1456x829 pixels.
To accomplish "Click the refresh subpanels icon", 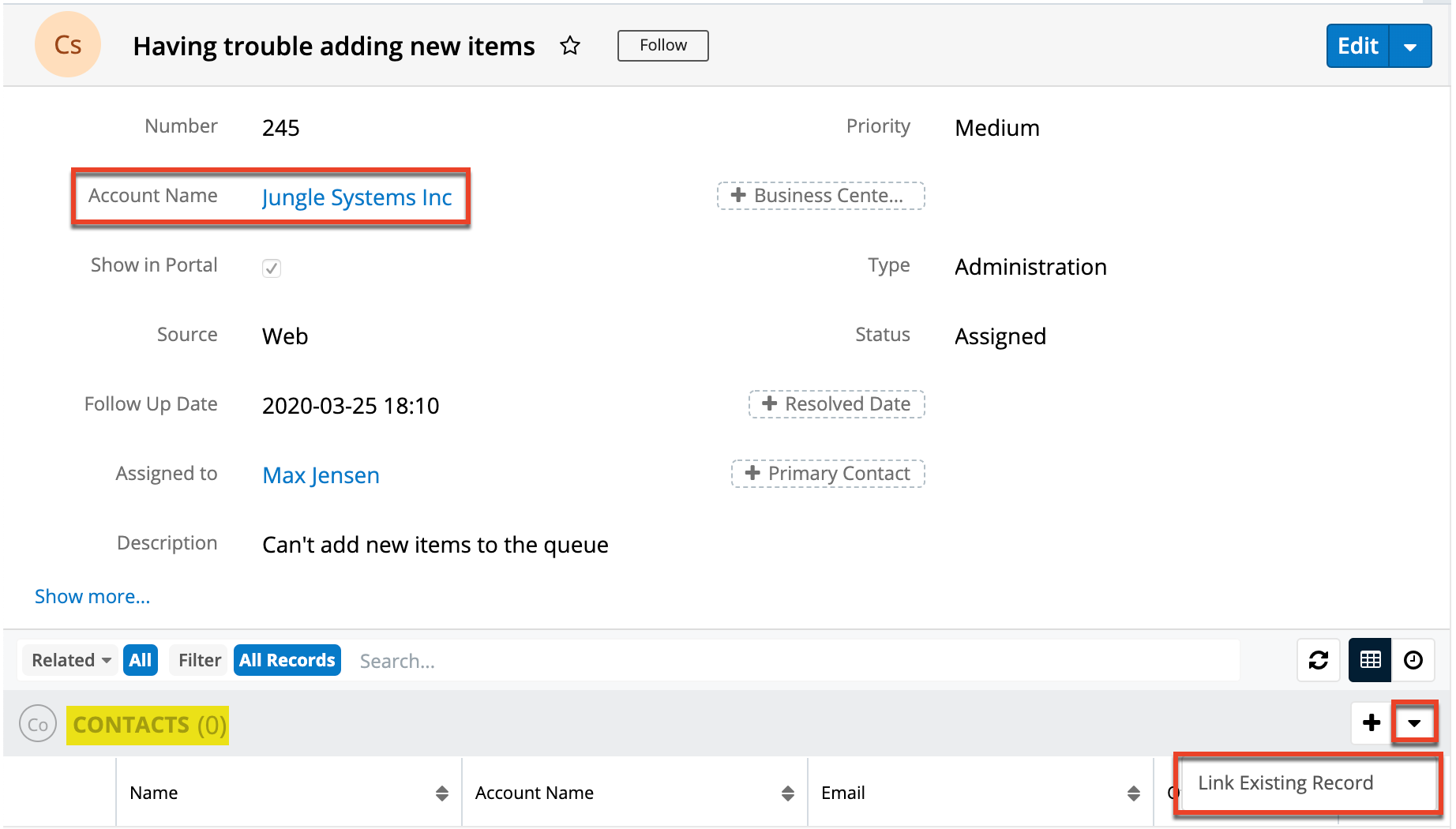I will click(x=1319, y=660).
